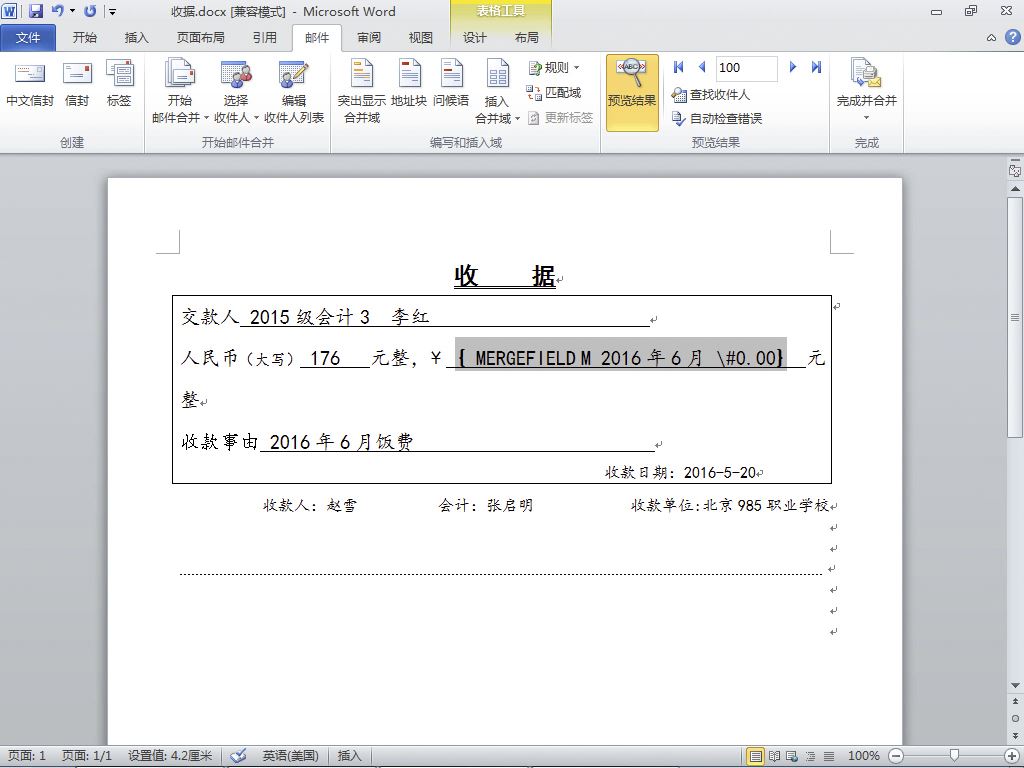Click 匹配域 button

click(x=554, y=93)
